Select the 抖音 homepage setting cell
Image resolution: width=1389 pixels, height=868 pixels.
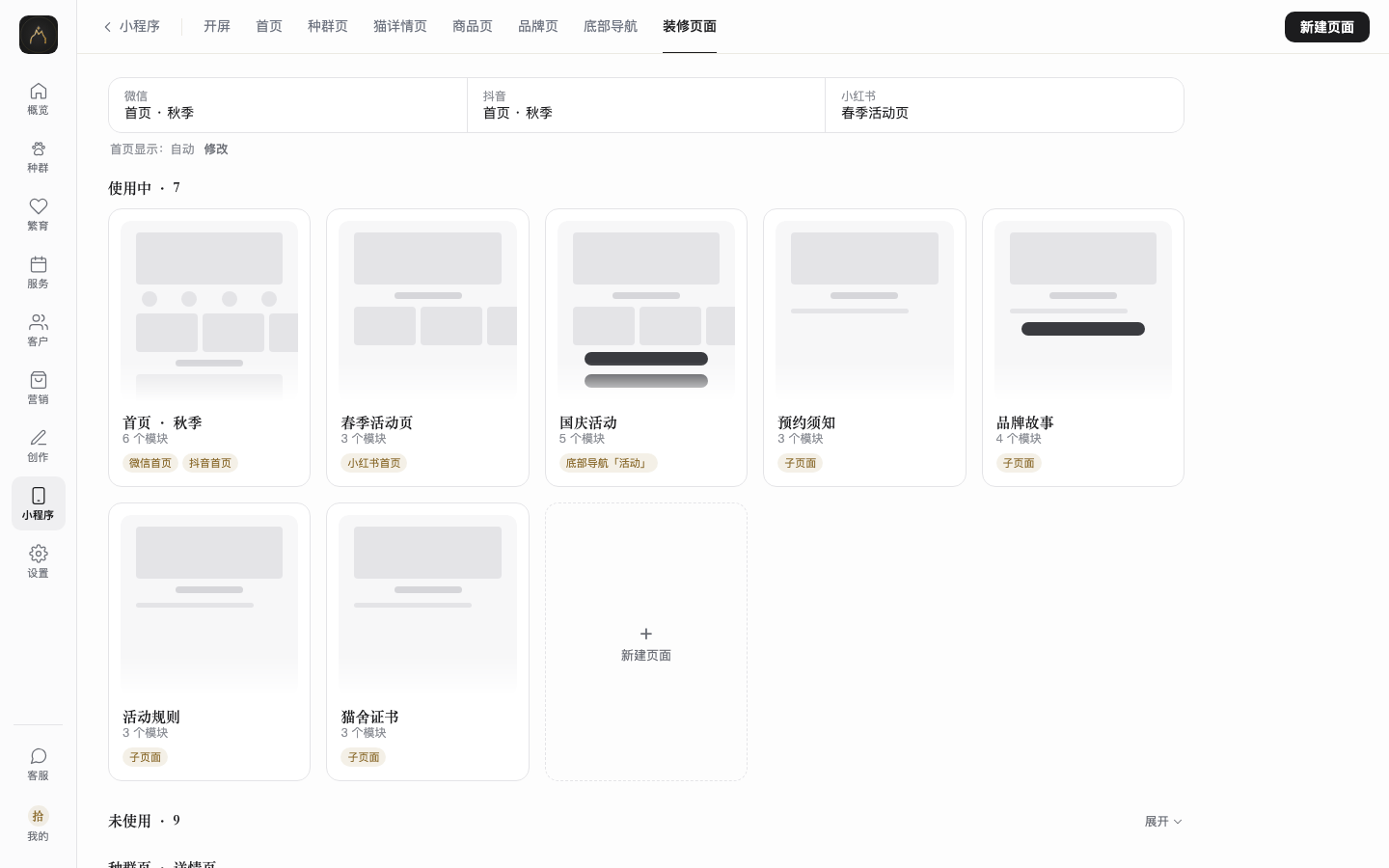click(646, 105)
